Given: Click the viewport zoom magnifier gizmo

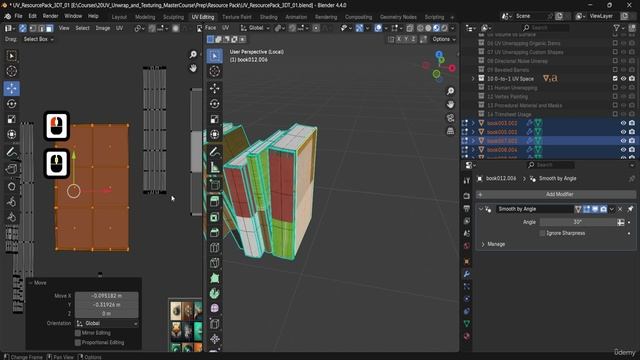Looking at the screenshot, I should [450, 91].
